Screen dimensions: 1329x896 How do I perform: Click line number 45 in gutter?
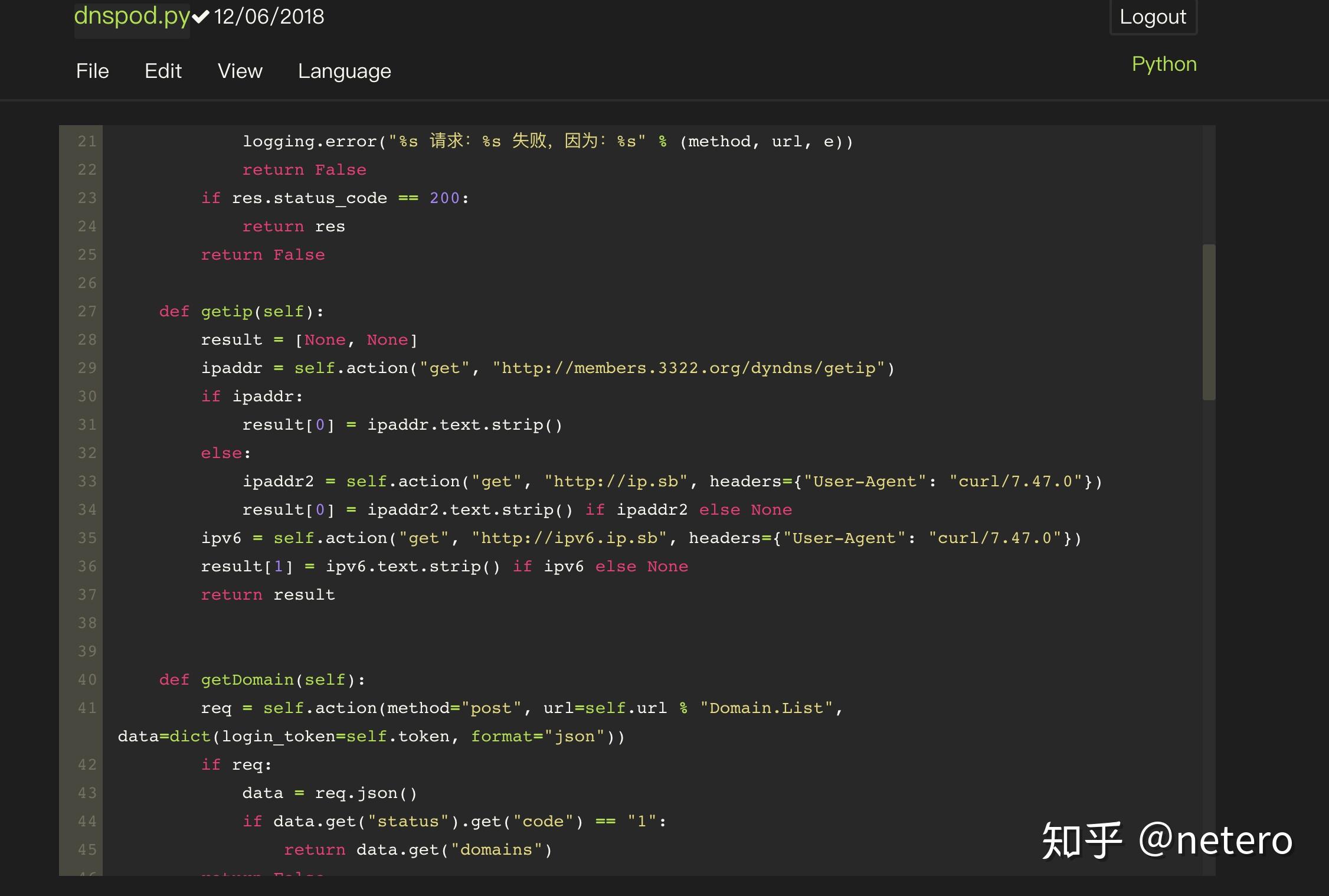[87, 850]
